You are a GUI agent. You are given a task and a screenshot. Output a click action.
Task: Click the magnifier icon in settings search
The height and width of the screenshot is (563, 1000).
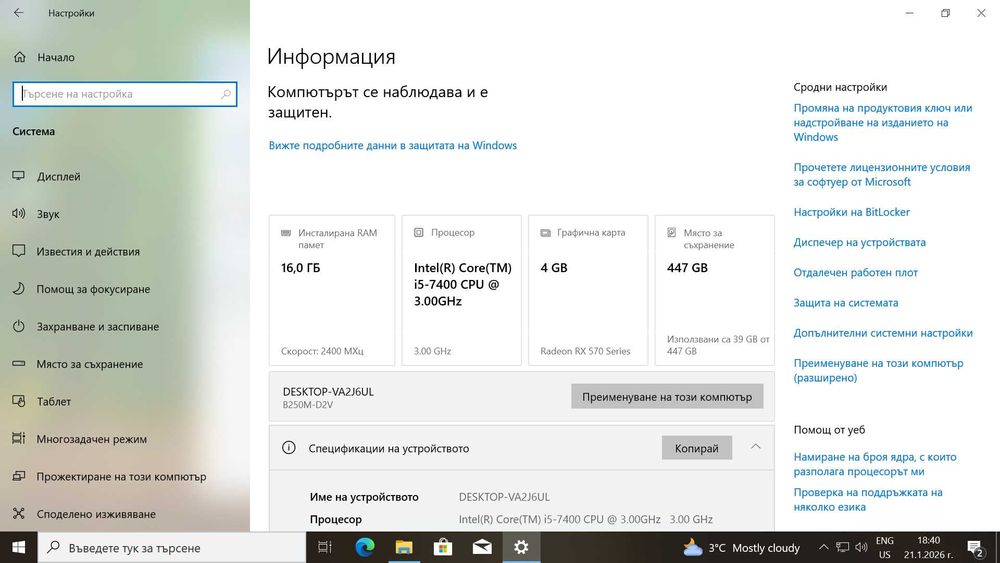[226, 94]
